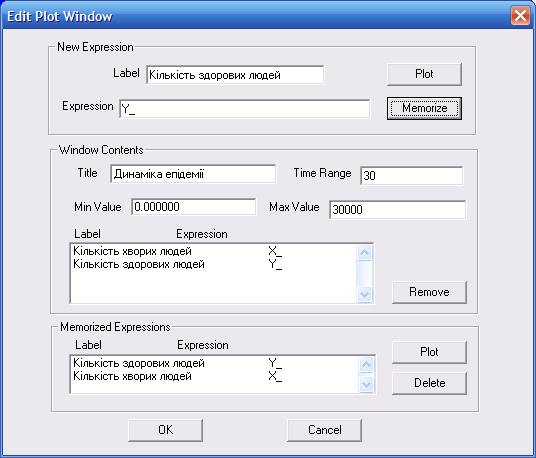Select 'Кількість хворих людей' in Memorized Expressions list
The image size is (536, 458).
point(133,376)
